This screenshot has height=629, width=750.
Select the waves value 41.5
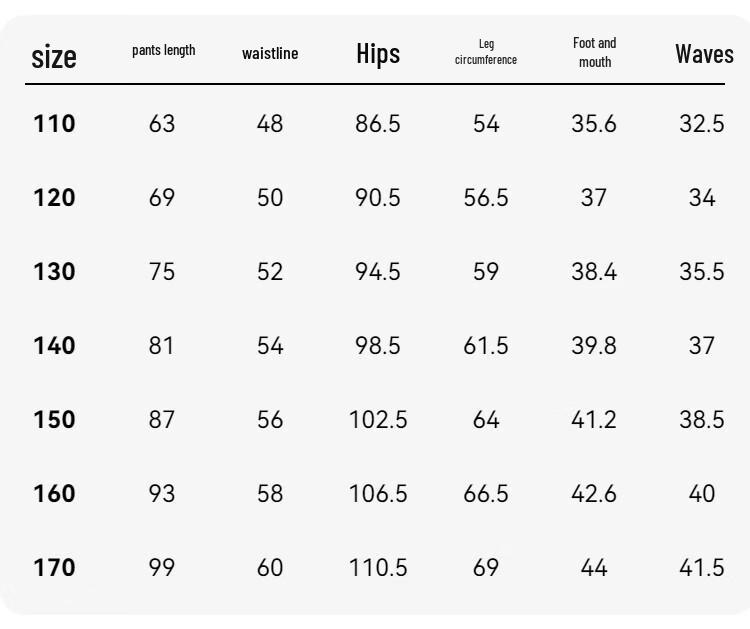702,568
